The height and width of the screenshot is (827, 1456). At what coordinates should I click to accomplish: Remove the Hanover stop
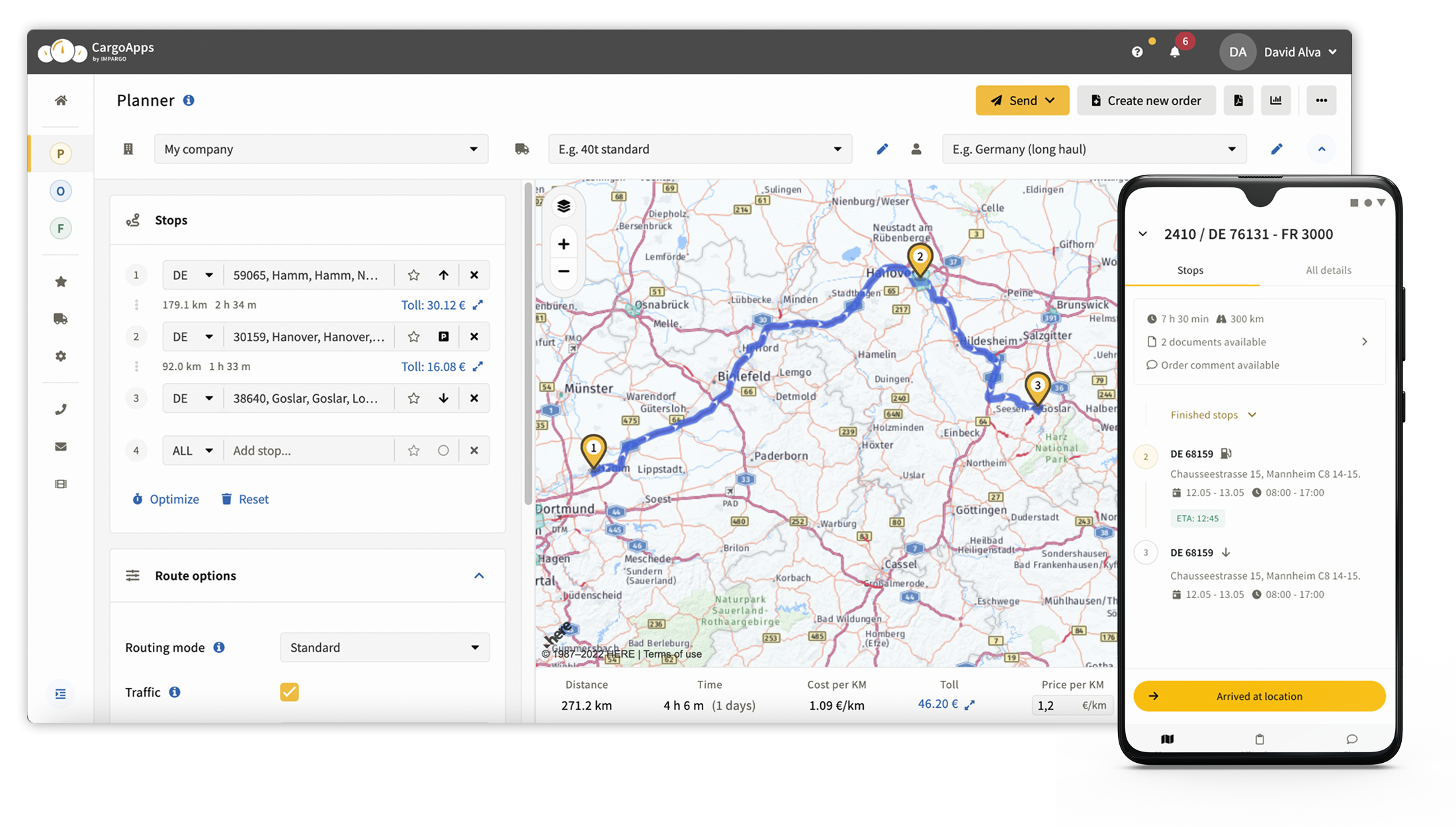click(x=474, y=337)
